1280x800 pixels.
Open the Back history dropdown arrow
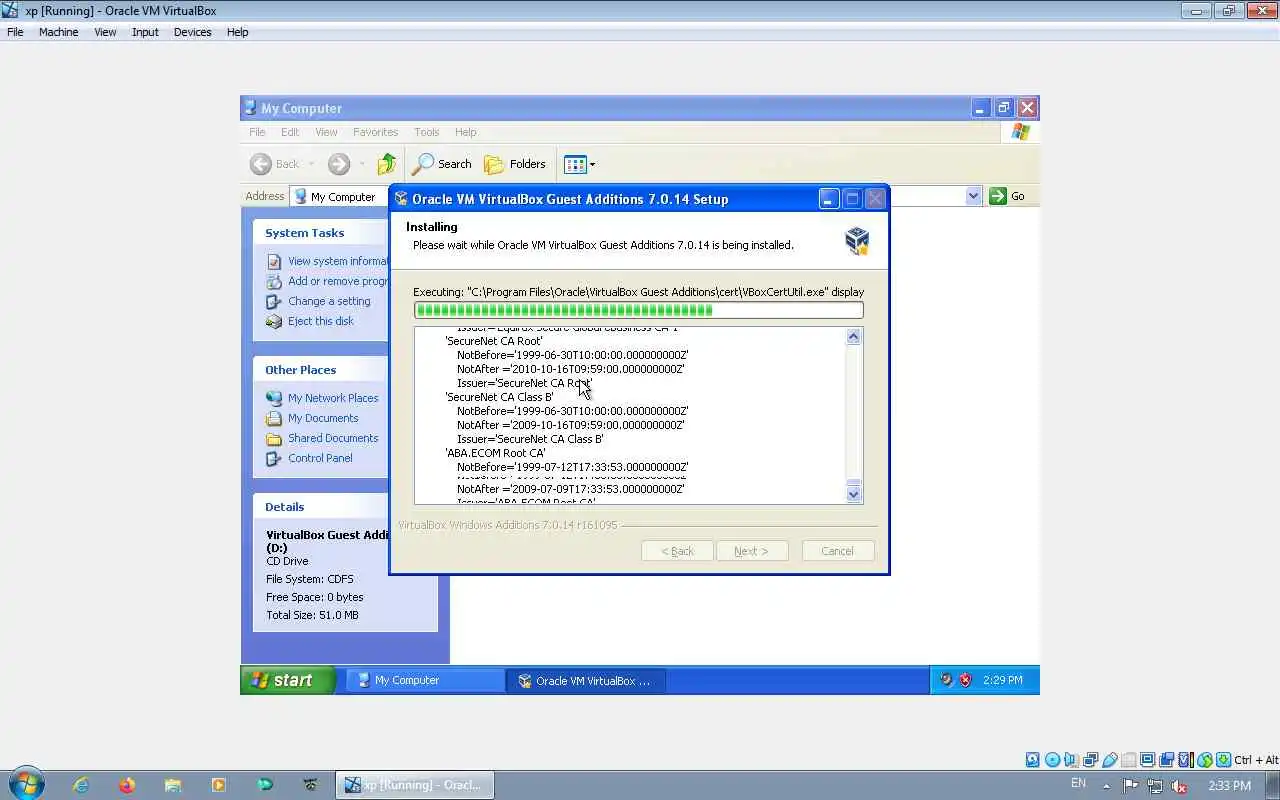pyautogui.click(x=311, y=164)
